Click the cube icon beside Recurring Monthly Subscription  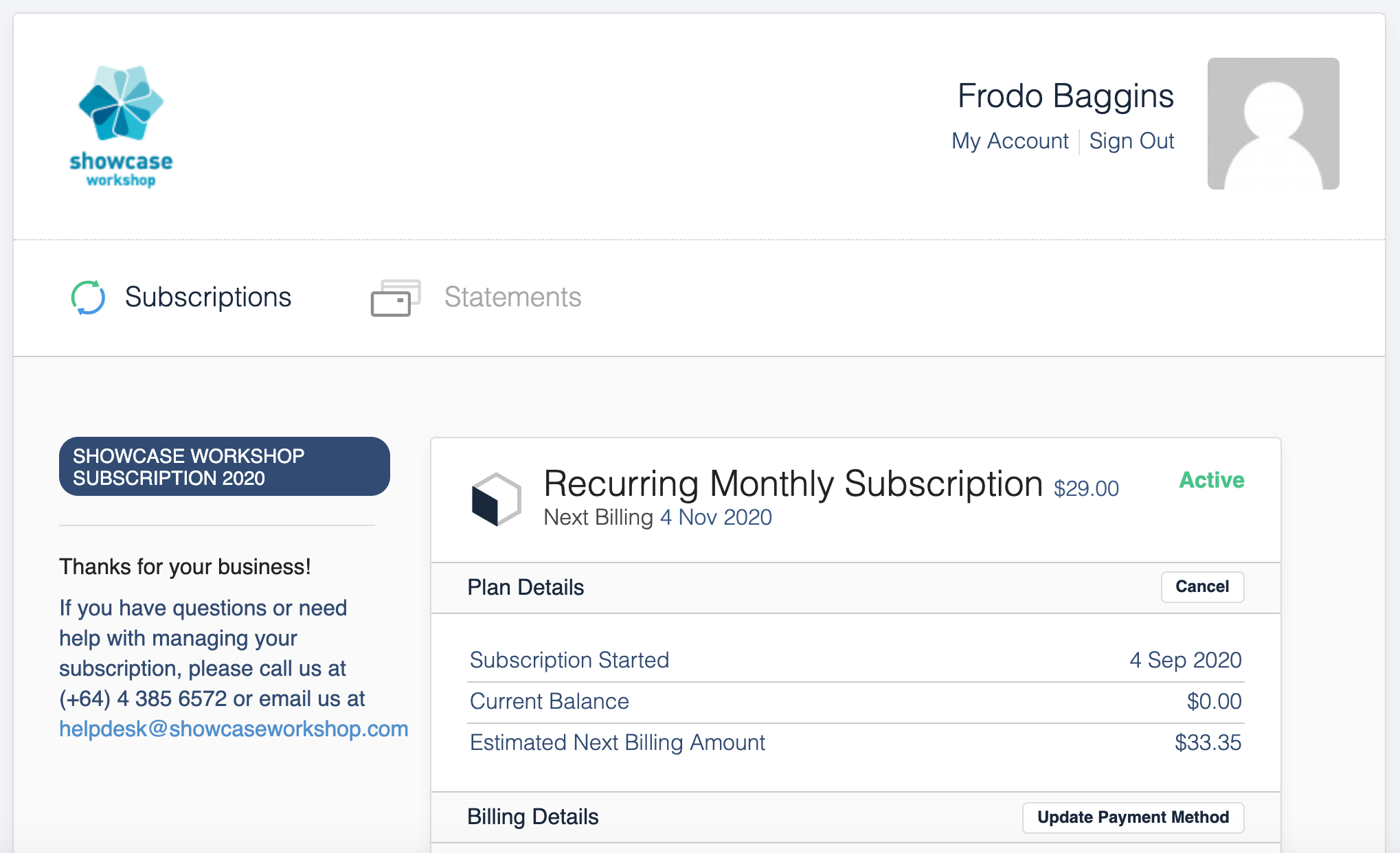pos(496,499)
